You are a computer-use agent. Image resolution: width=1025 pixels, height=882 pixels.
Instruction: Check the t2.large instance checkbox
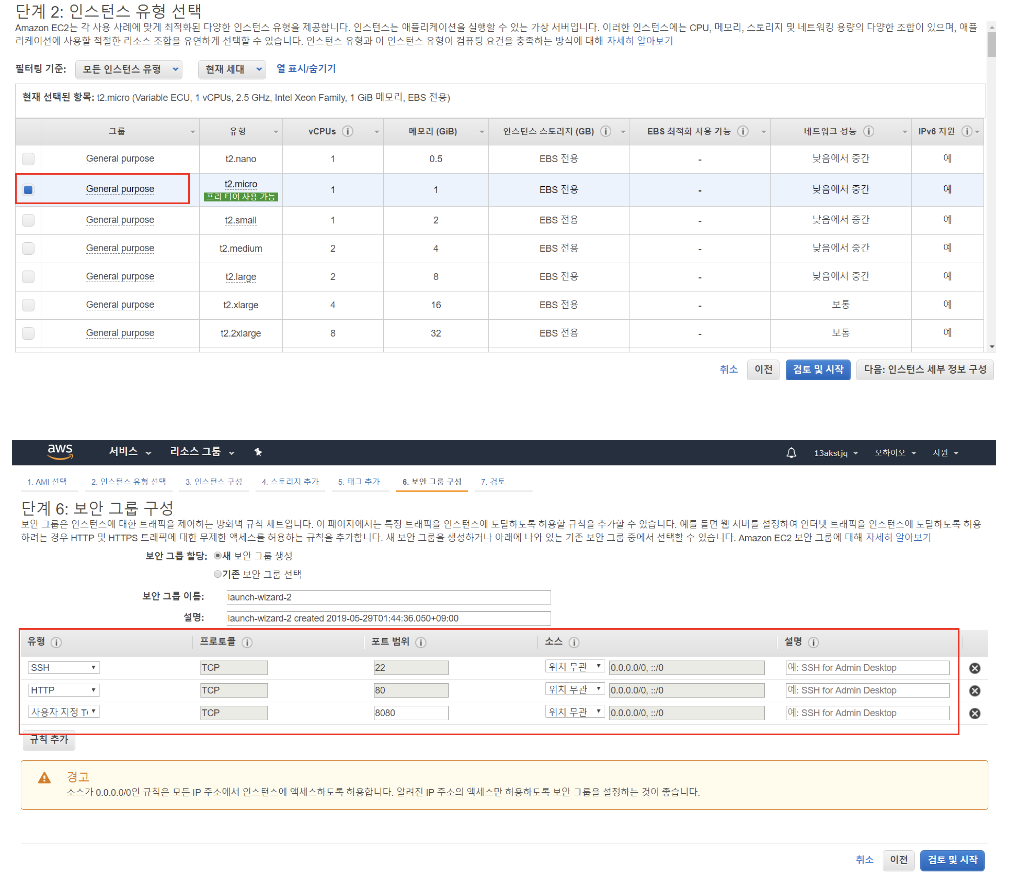point(28,277)
